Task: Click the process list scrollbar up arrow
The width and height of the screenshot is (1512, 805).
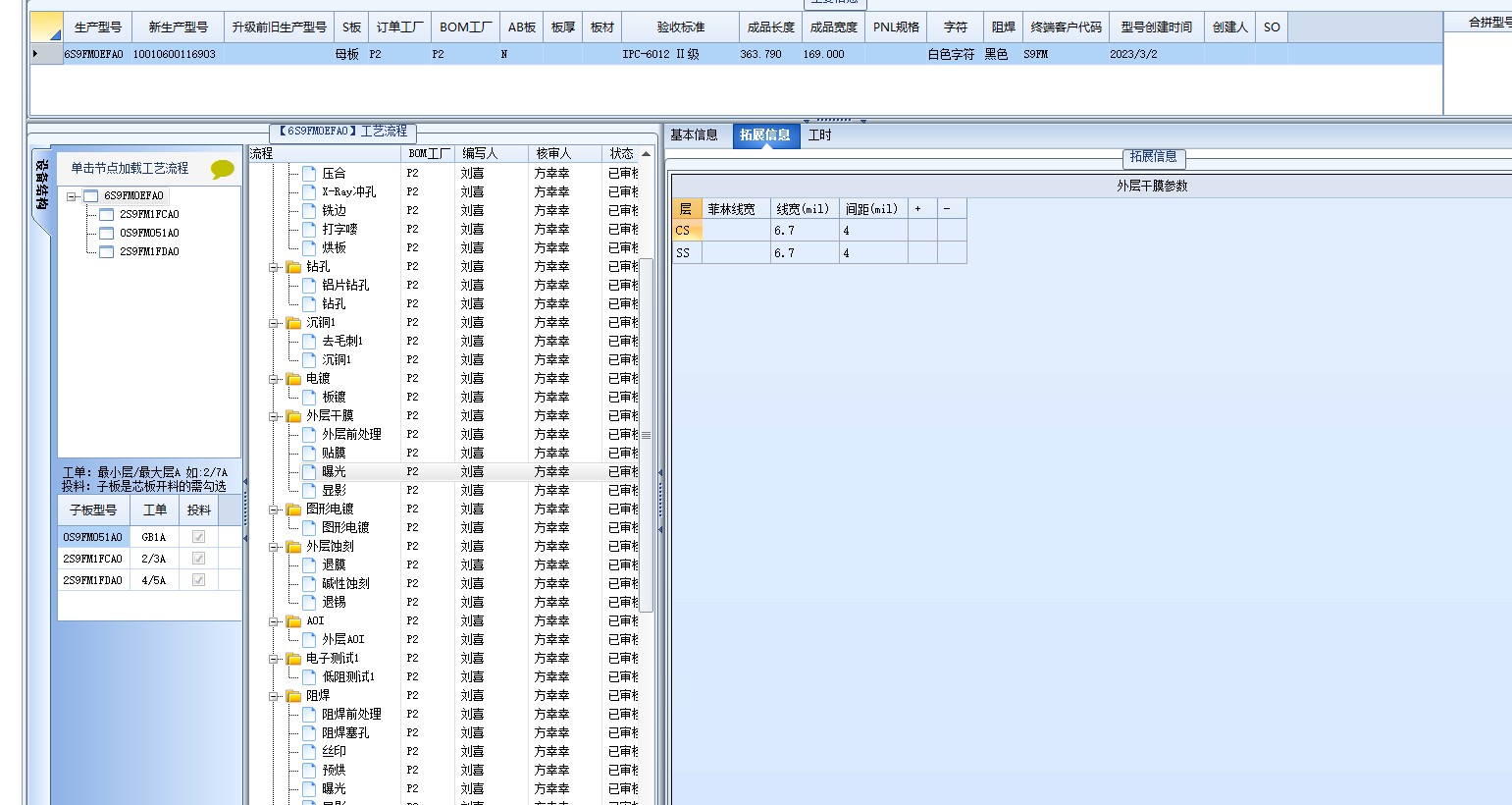Action: pyautogui.click(x=646, y=154)
